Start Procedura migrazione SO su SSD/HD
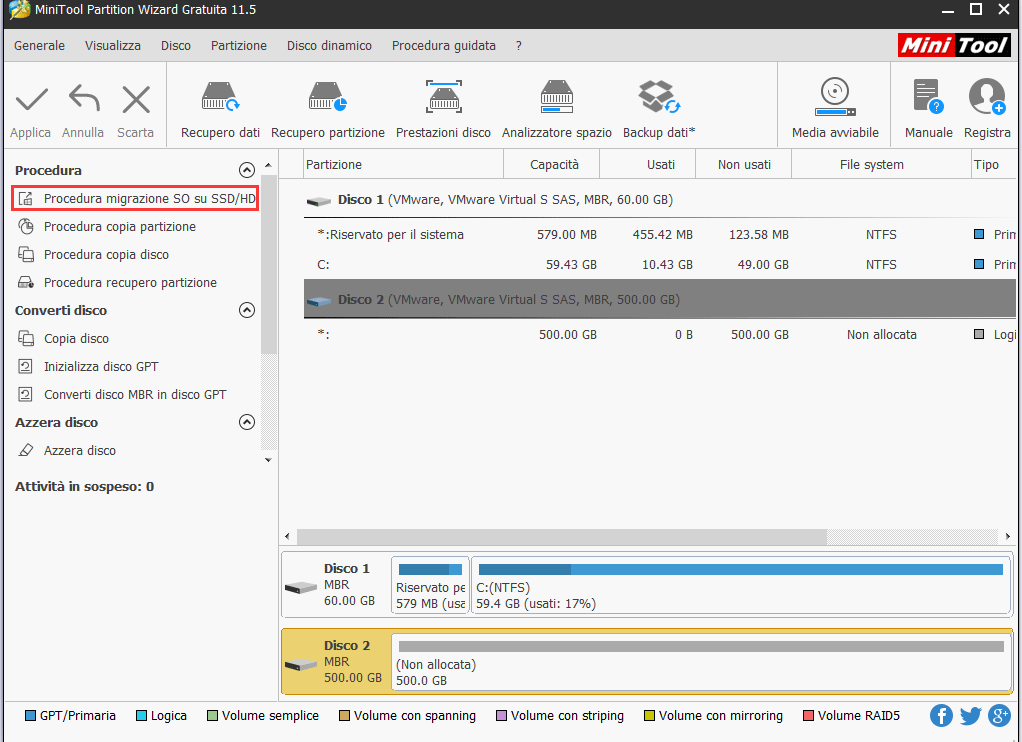The height and width of the screenshot is (742, 1022). pos(148,199)
